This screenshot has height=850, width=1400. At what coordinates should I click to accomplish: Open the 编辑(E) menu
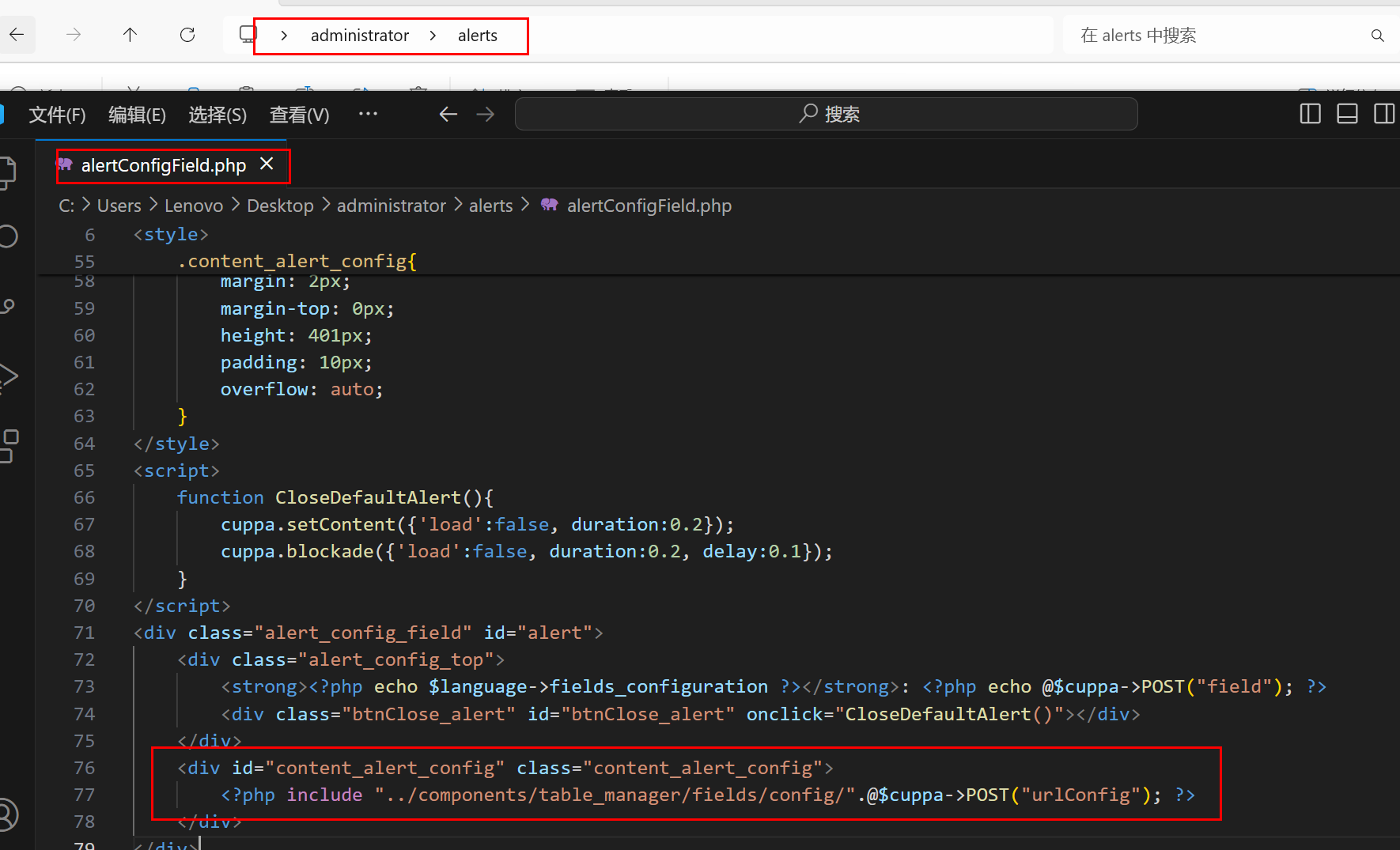(137, 115)
